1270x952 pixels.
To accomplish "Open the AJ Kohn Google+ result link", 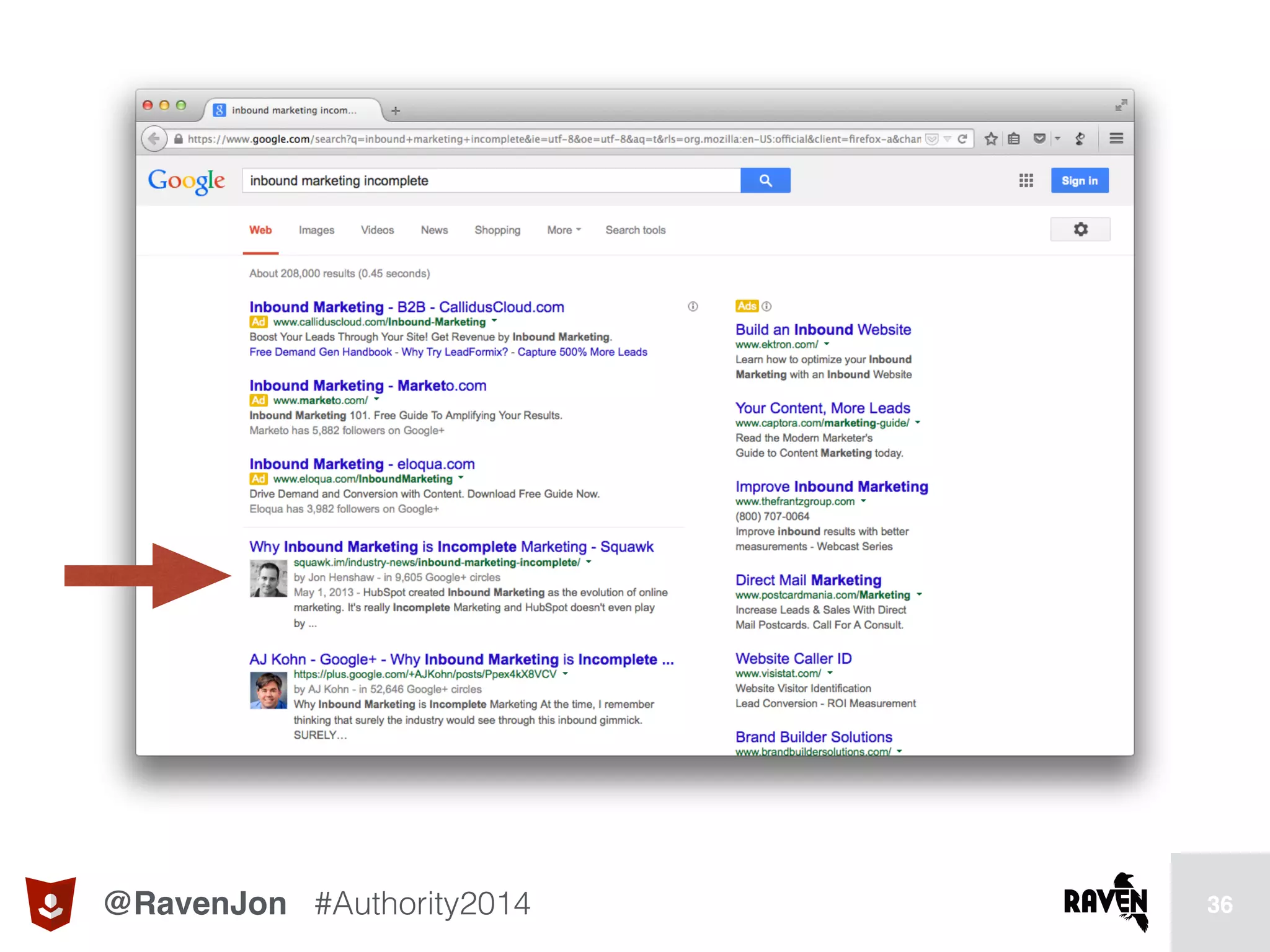I will [x=461, y=659].
